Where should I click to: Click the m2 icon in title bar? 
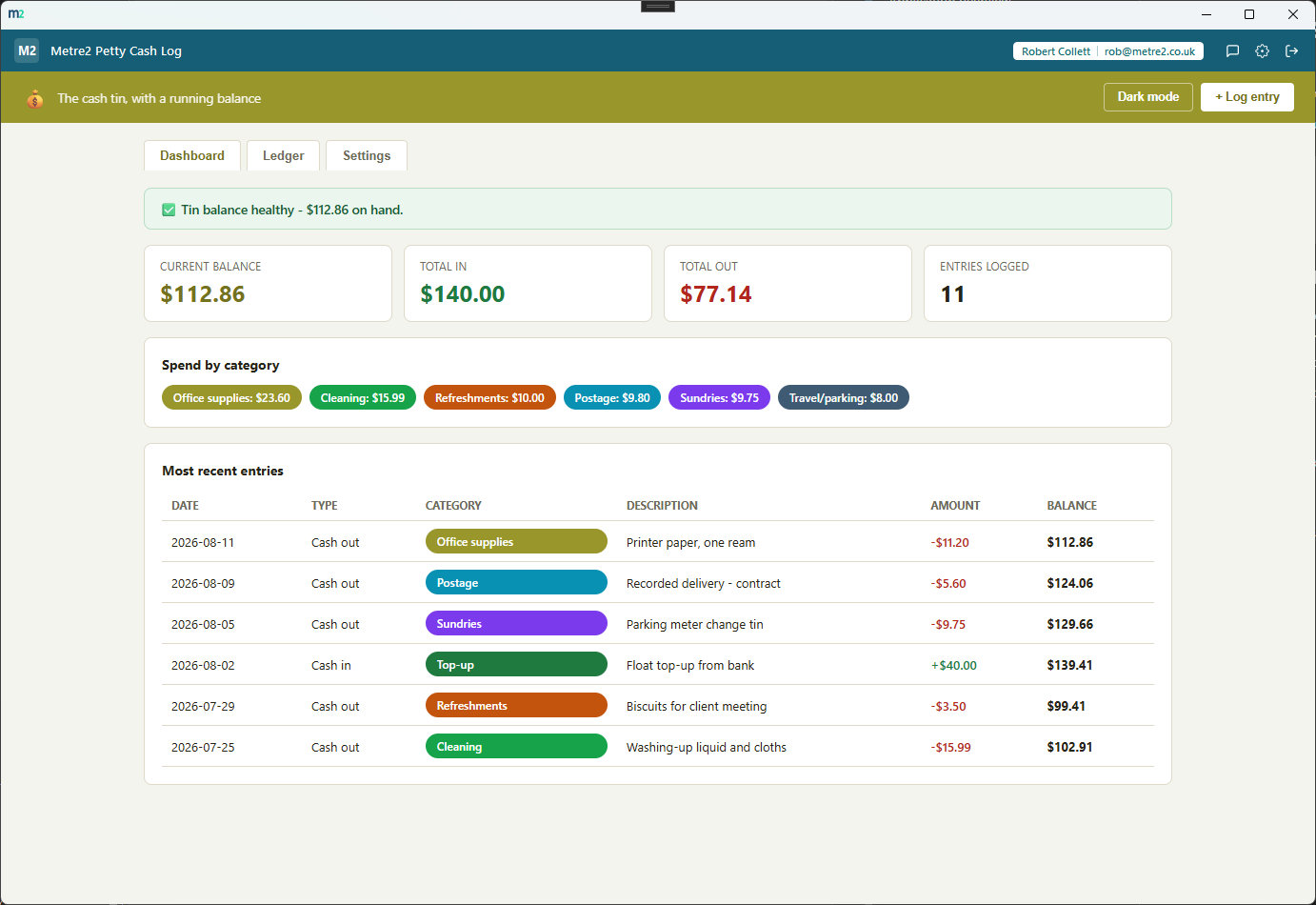(x=16, y=14)
